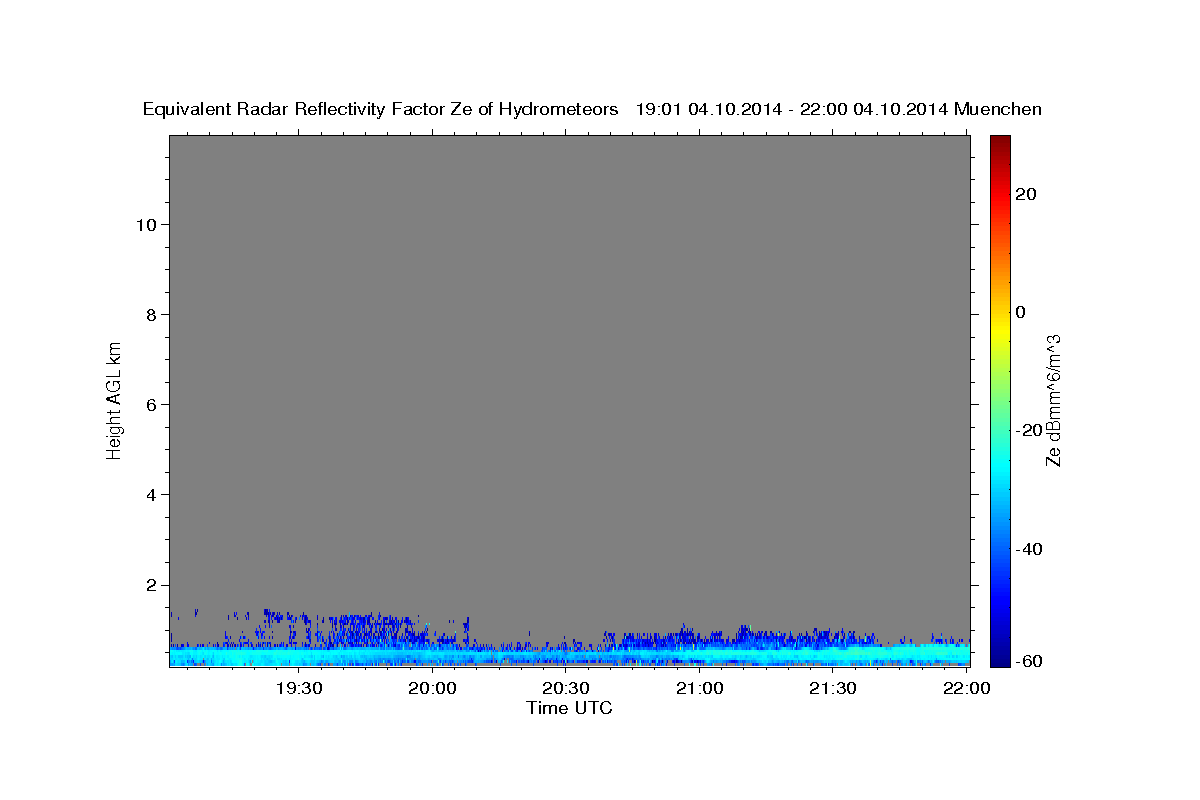Click the 'Ze dBmm^6/m^3' colorbar label
The image size is (1200, 800).
click(x=1053, y=400)
